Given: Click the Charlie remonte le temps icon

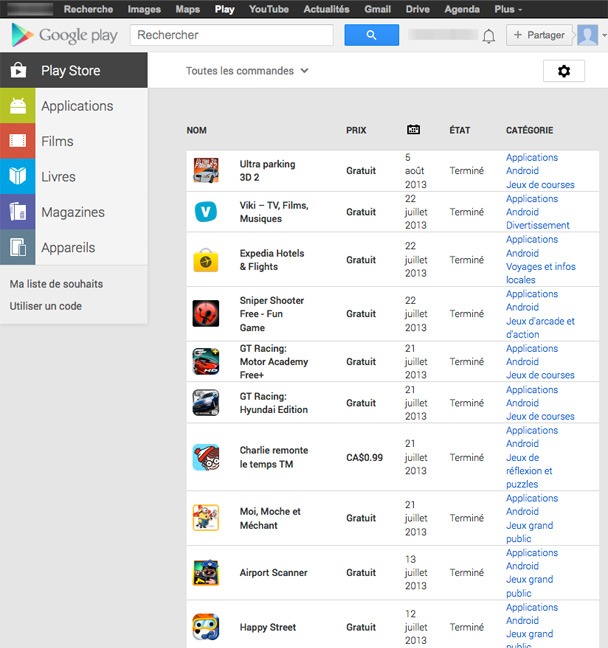Looking at the screenshot, I should (x=206, y=457).
